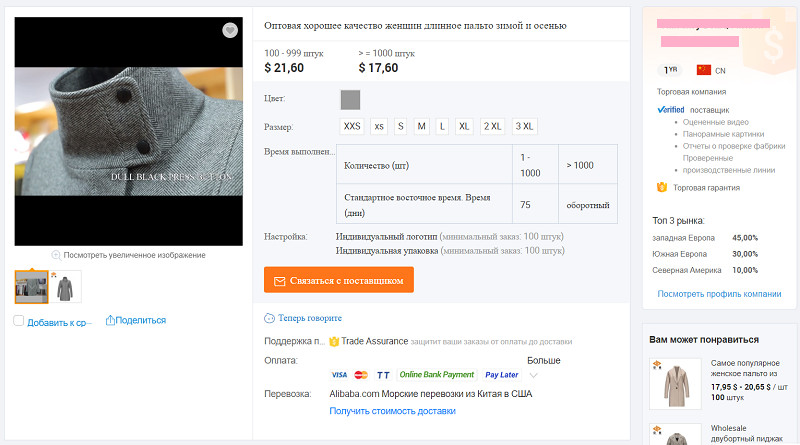Click the MasterCard payment icon
This screenshot has width=800, height=445.
(361, 375)
